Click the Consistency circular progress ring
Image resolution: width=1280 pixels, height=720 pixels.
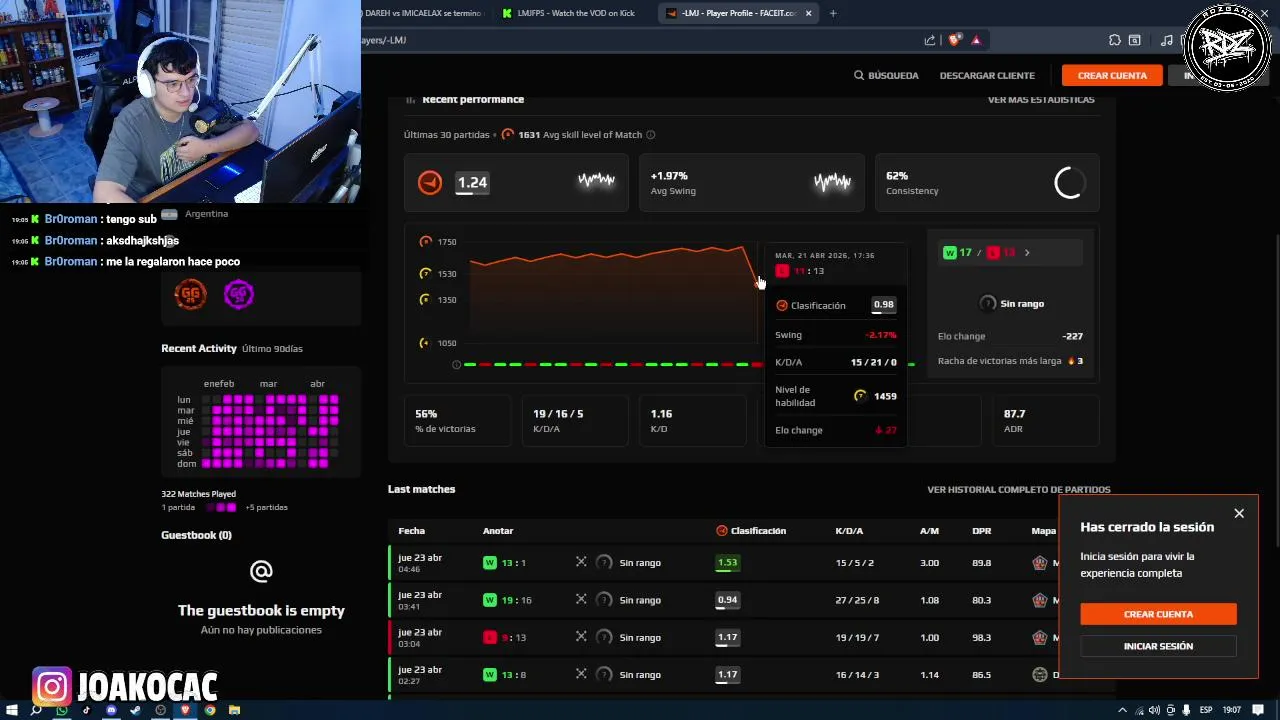[x=1069, y=182]
